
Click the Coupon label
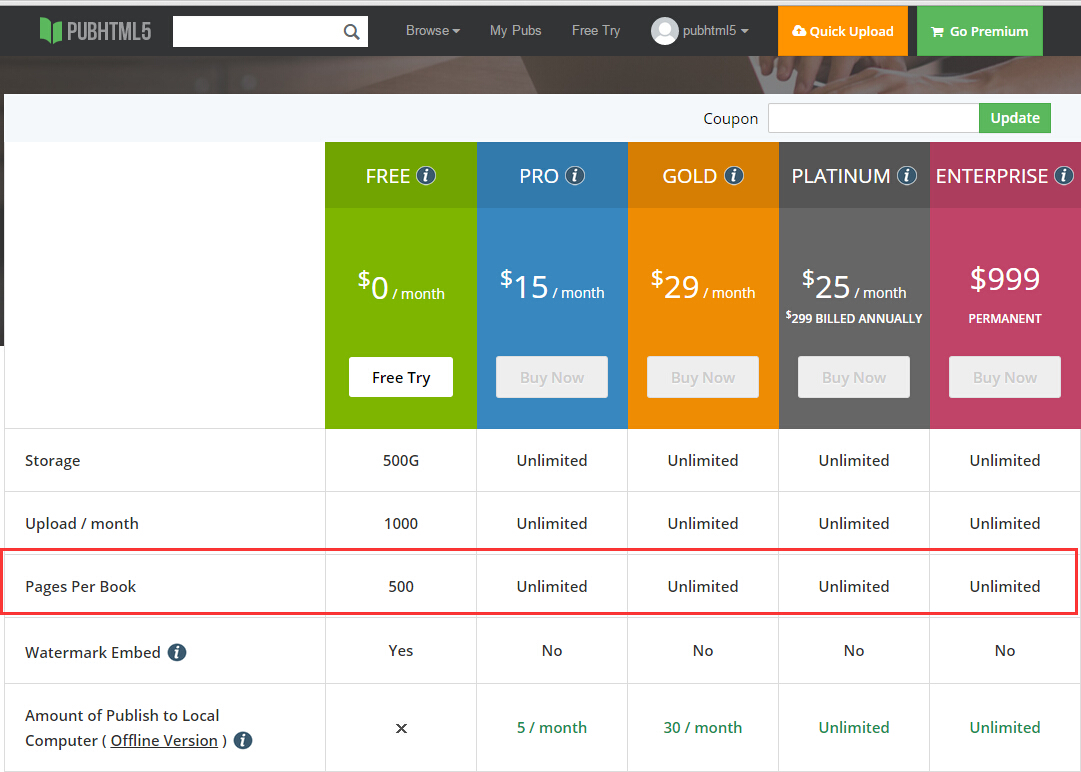[730, 119]
